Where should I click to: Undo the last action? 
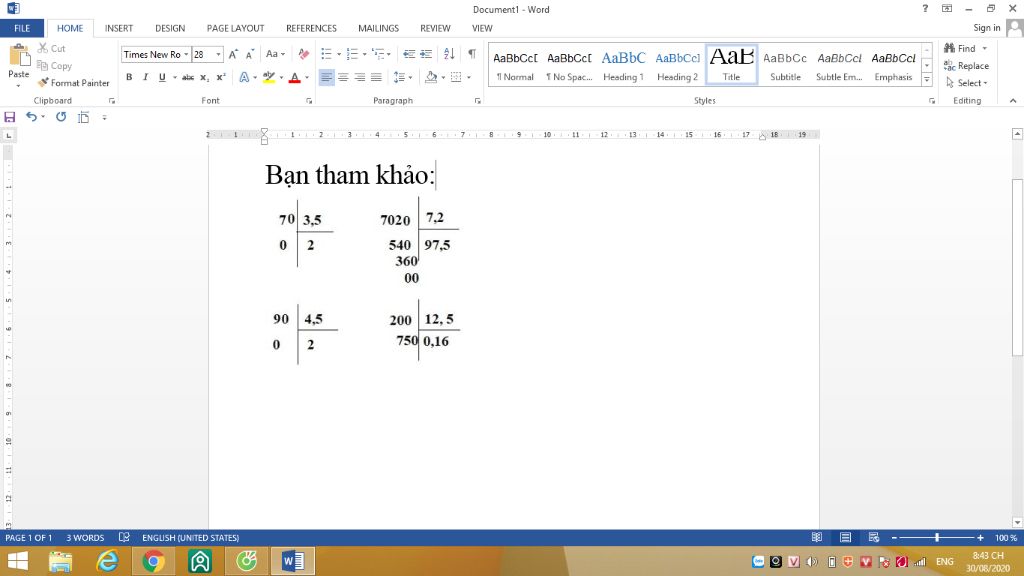coord(31,116)
